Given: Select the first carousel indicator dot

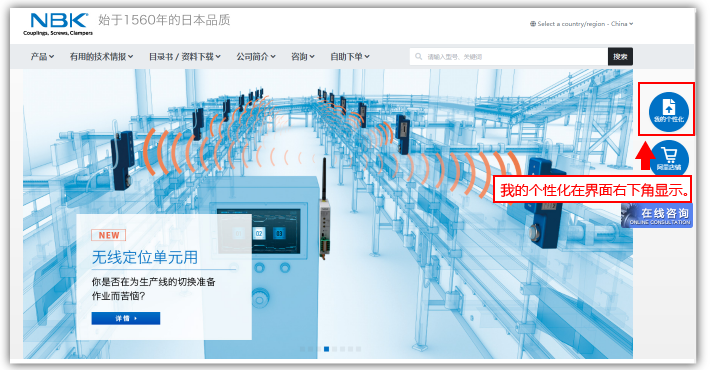Looking at the screenshot, I should (302, 349).
